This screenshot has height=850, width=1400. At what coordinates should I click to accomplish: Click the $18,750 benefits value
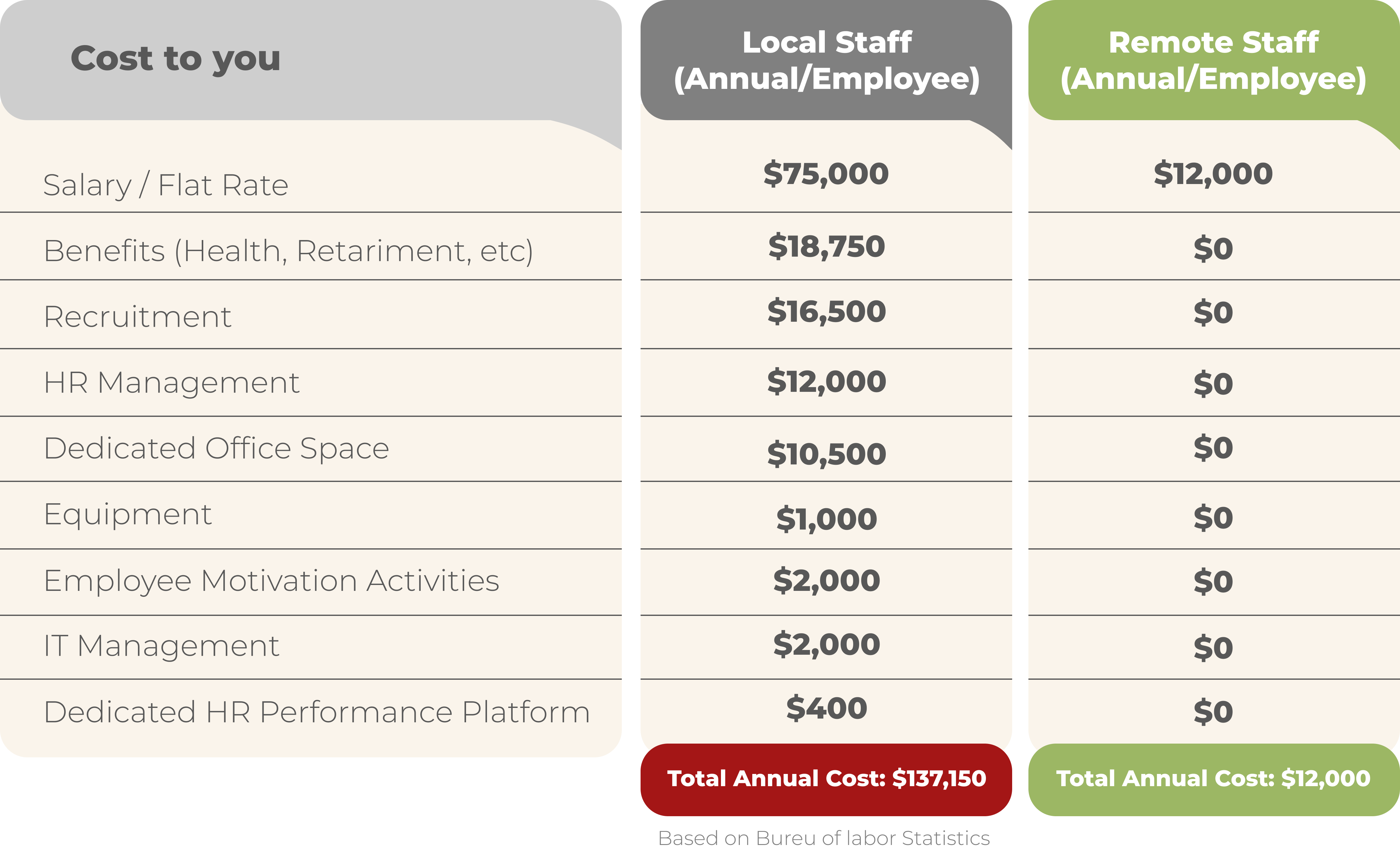click(x=826, y=247)
